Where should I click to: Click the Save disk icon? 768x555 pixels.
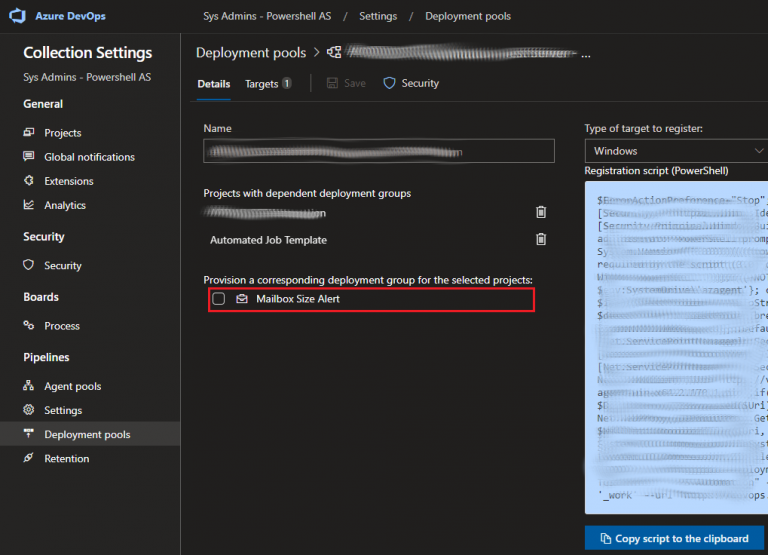pos(332,83)
